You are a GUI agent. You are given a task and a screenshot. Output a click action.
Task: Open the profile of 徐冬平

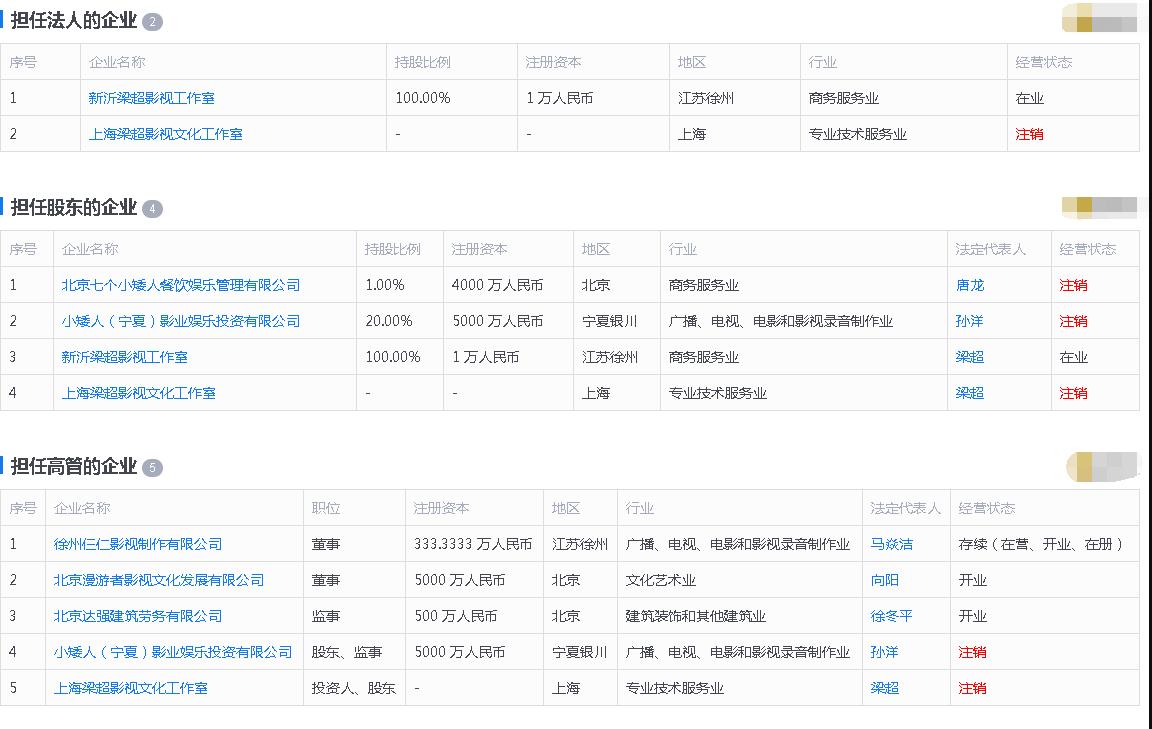click(x=891, y=616)
